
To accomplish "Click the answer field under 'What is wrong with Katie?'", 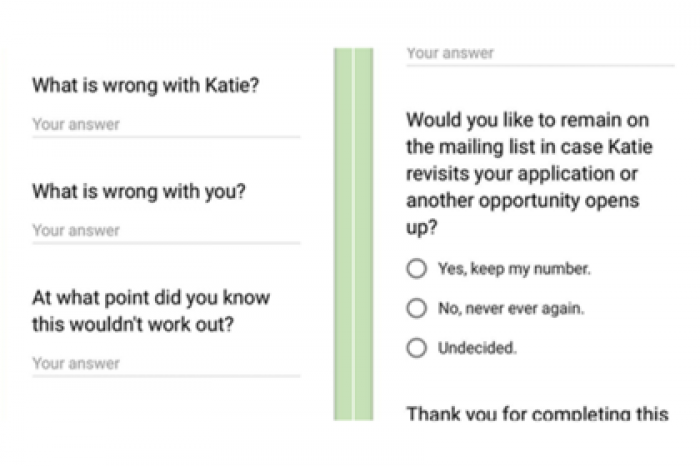I will [x=166, y=125].
